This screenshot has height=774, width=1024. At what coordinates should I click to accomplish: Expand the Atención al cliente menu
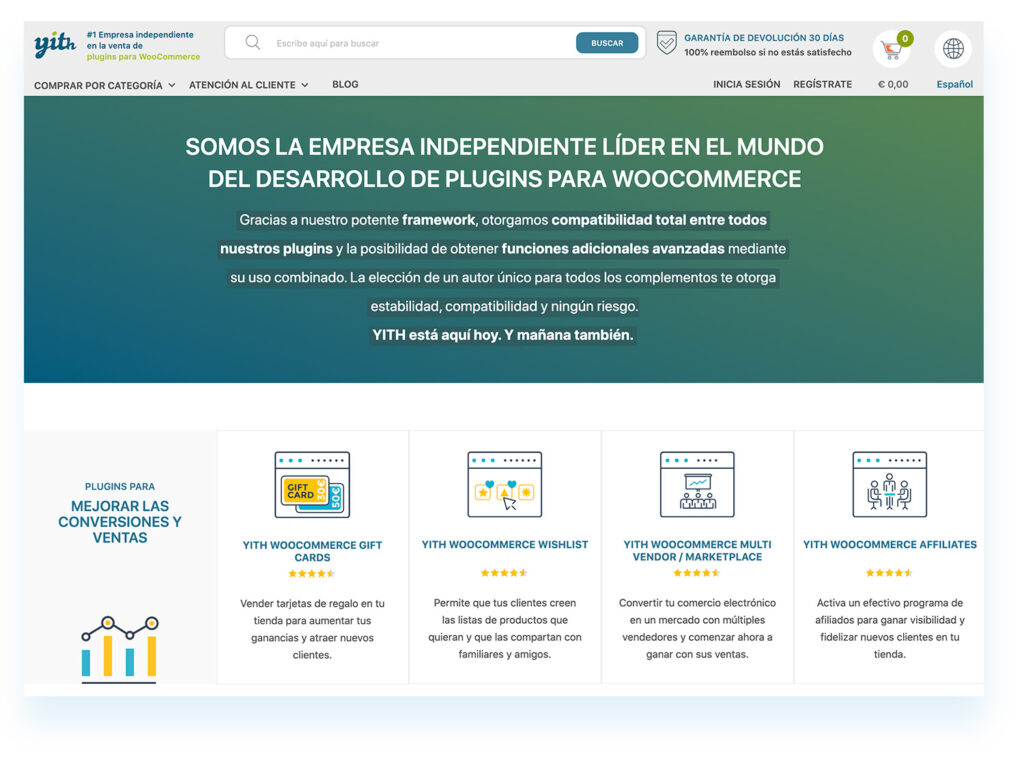249,85
